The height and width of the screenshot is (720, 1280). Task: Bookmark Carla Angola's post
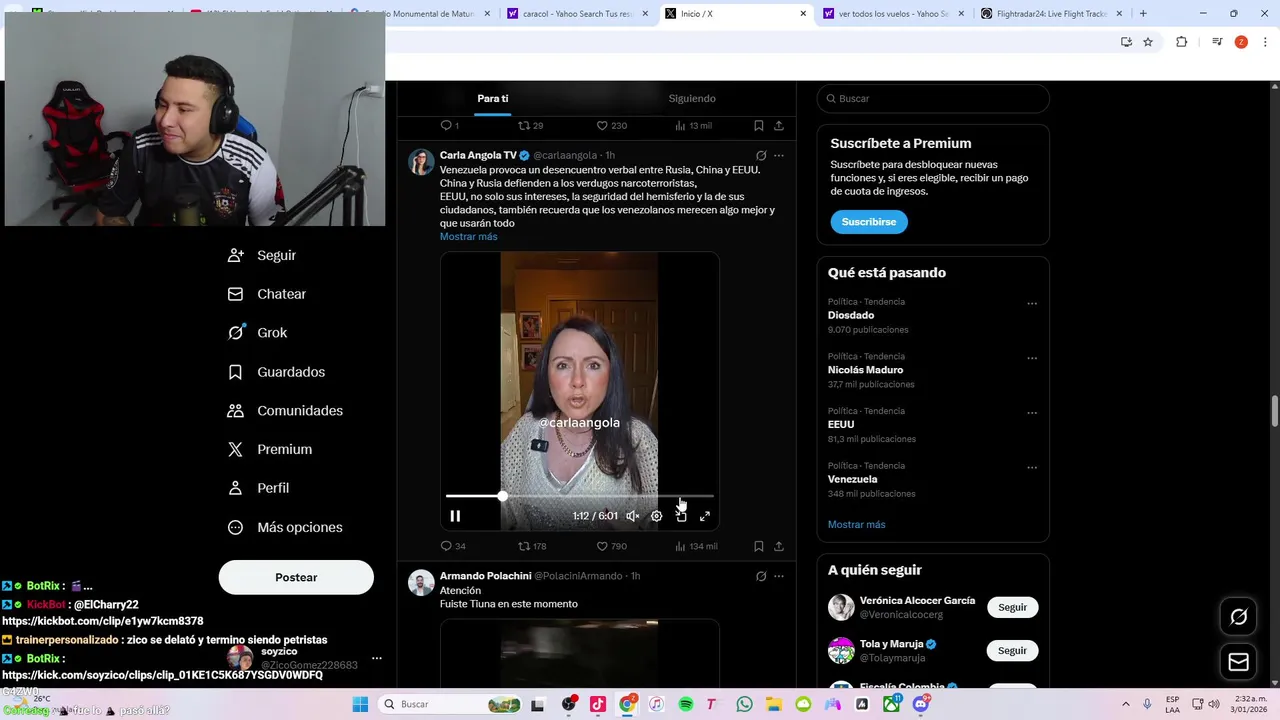click(x=759, y=546)
